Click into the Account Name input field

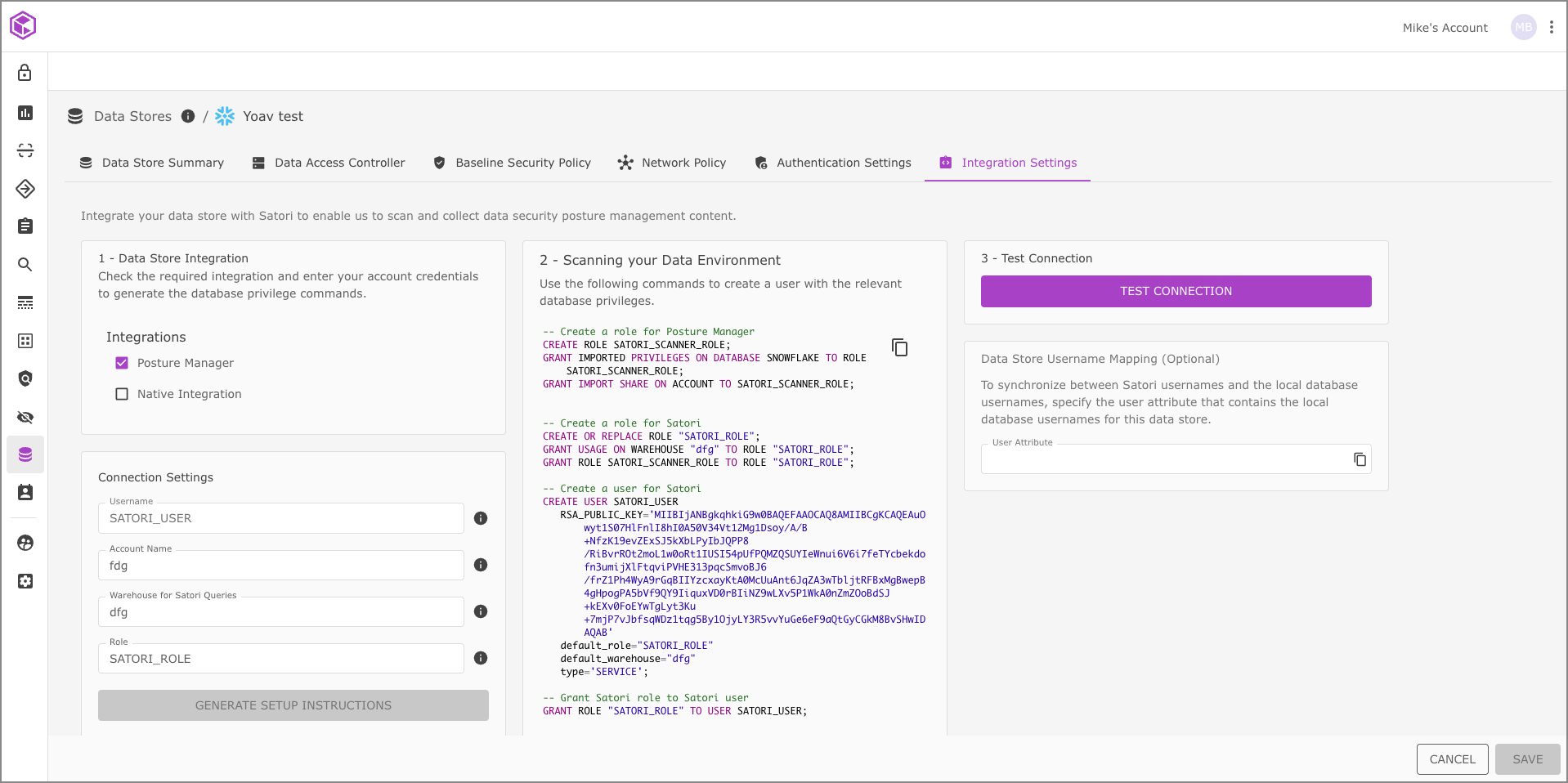(281, 566)
